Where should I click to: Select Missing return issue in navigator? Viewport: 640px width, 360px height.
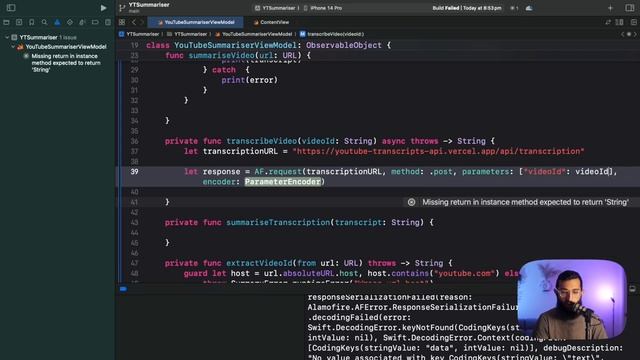[x=61, y=63]
